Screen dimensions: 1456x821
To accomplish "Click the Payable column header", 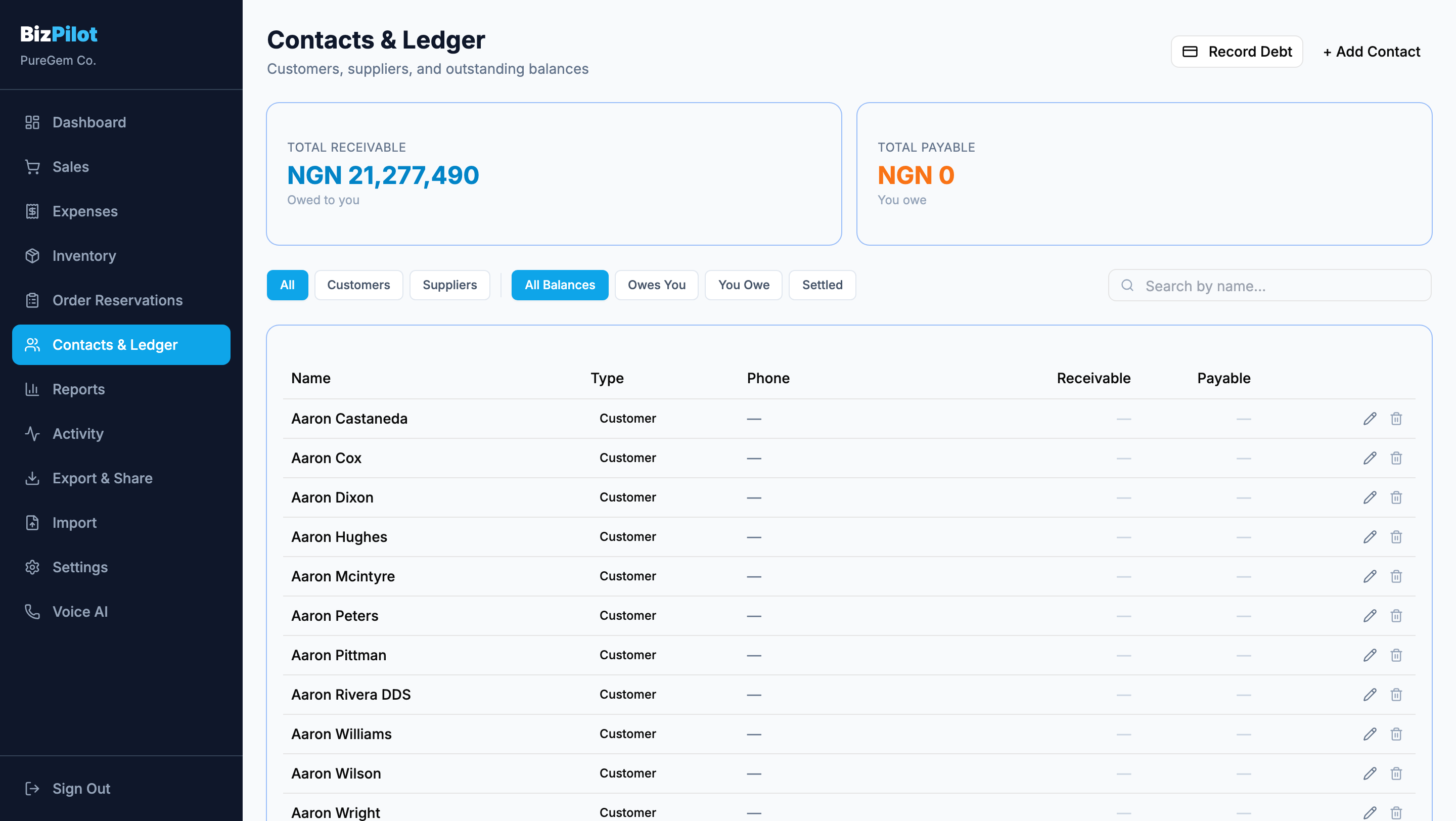I will click(1223, 379).
